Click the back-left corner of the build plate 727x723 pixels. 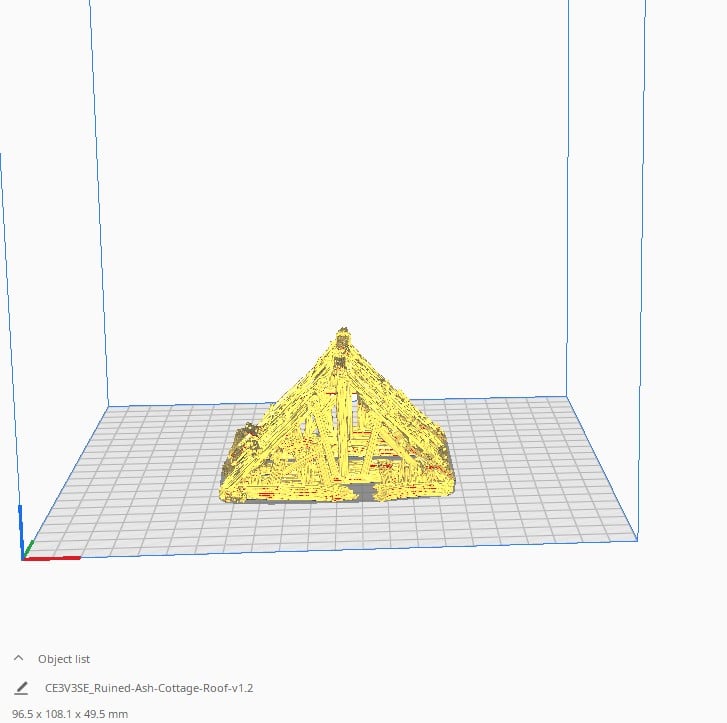point(109,407)
